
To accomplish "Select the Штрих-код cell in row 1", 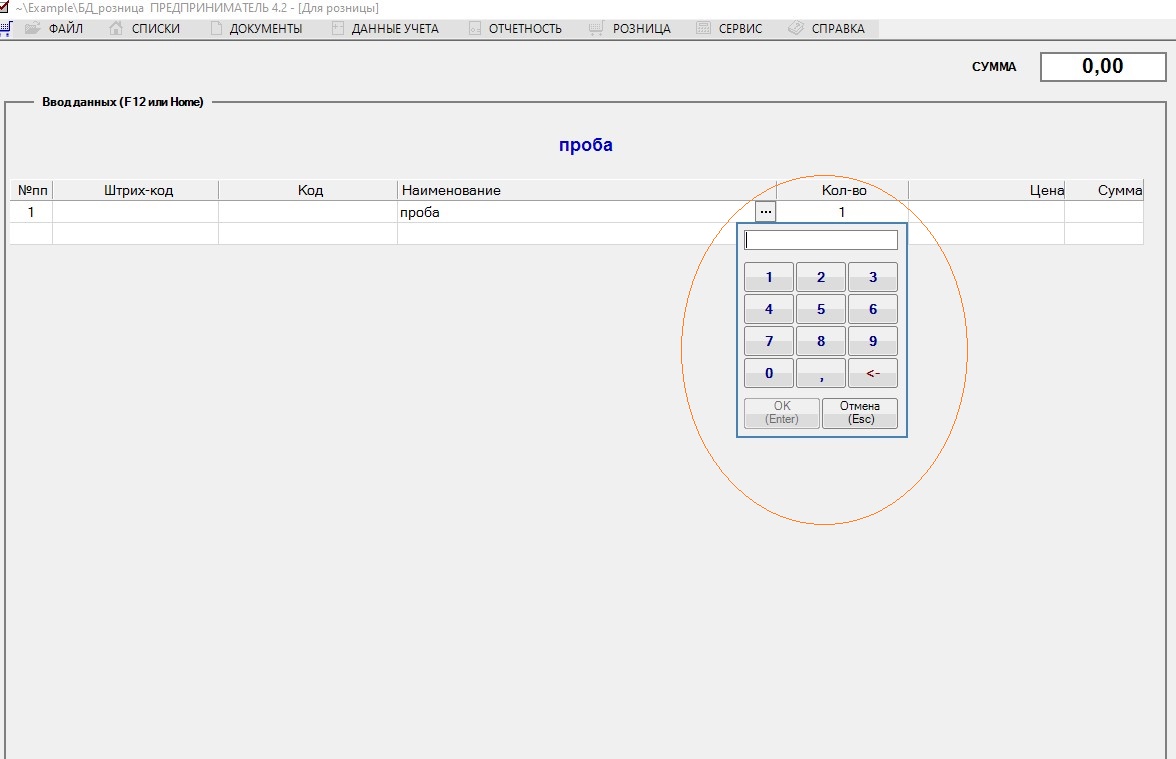I will 135,212.
